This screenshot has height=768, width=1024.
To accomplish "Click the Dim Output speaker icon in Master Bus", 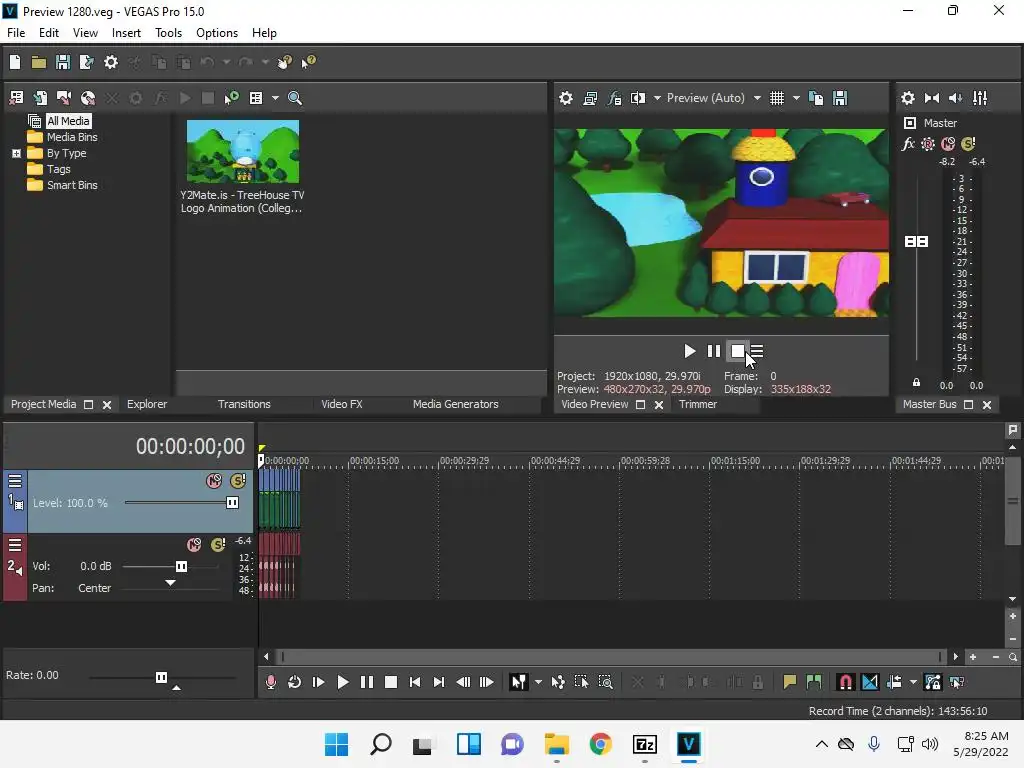I will click(955, 98).
